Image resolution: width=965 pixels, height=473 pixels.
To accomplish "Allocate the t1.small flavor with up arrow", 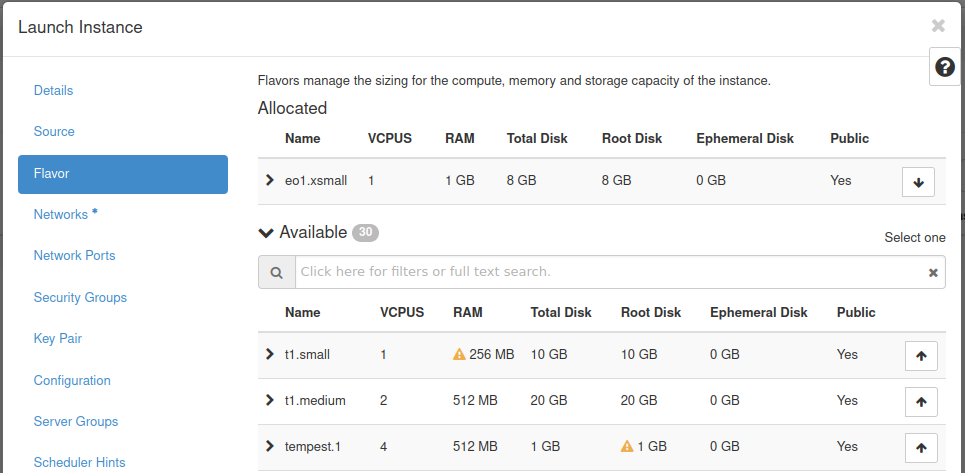I will 920,355.
